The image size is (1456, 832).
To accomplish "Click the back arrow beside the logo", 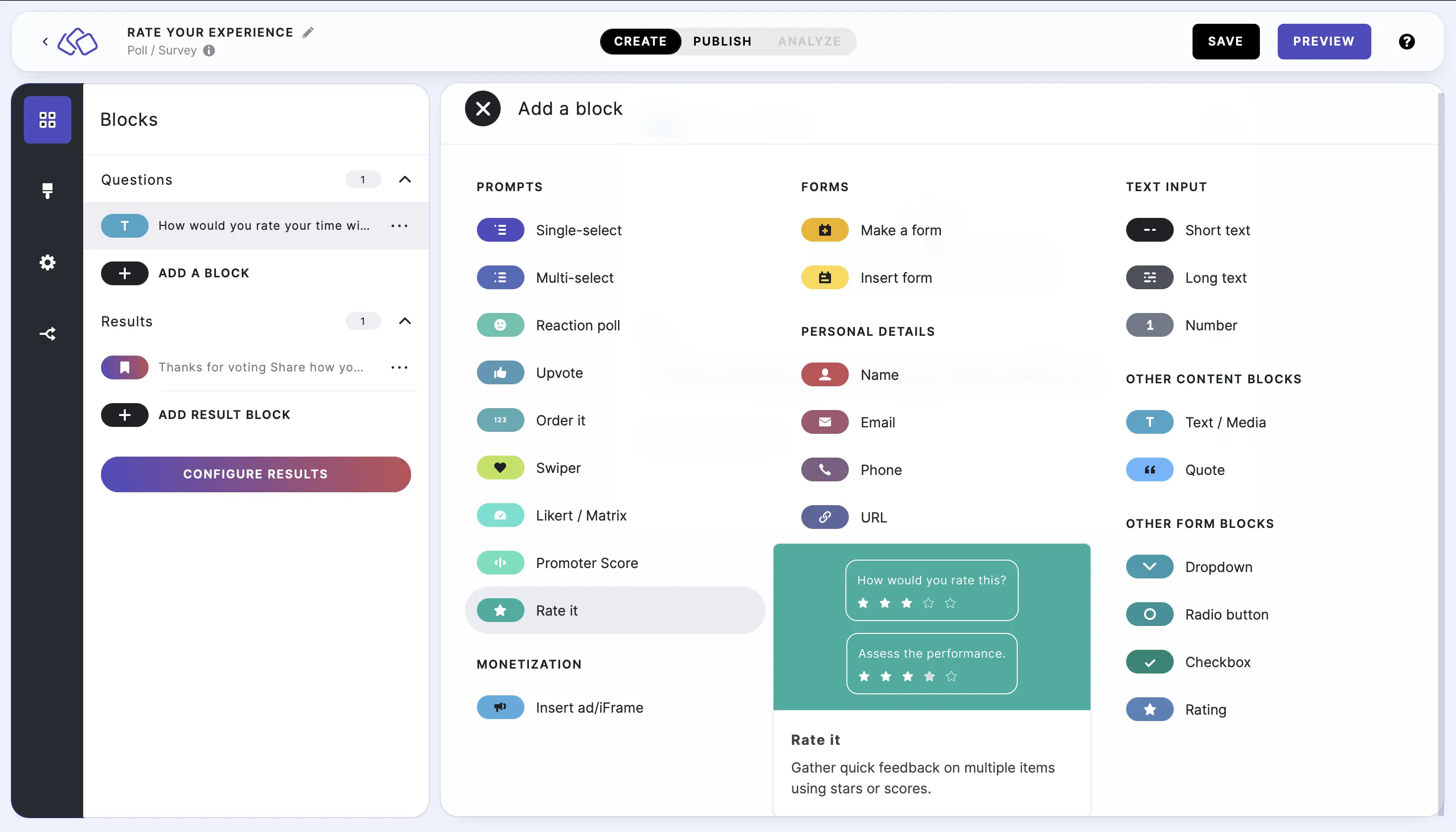I will click(x=45, y=41).
